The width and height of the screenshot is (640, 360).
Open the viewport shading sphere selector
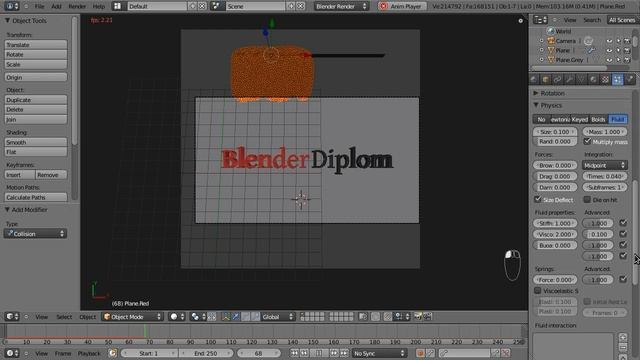(177, 317)
